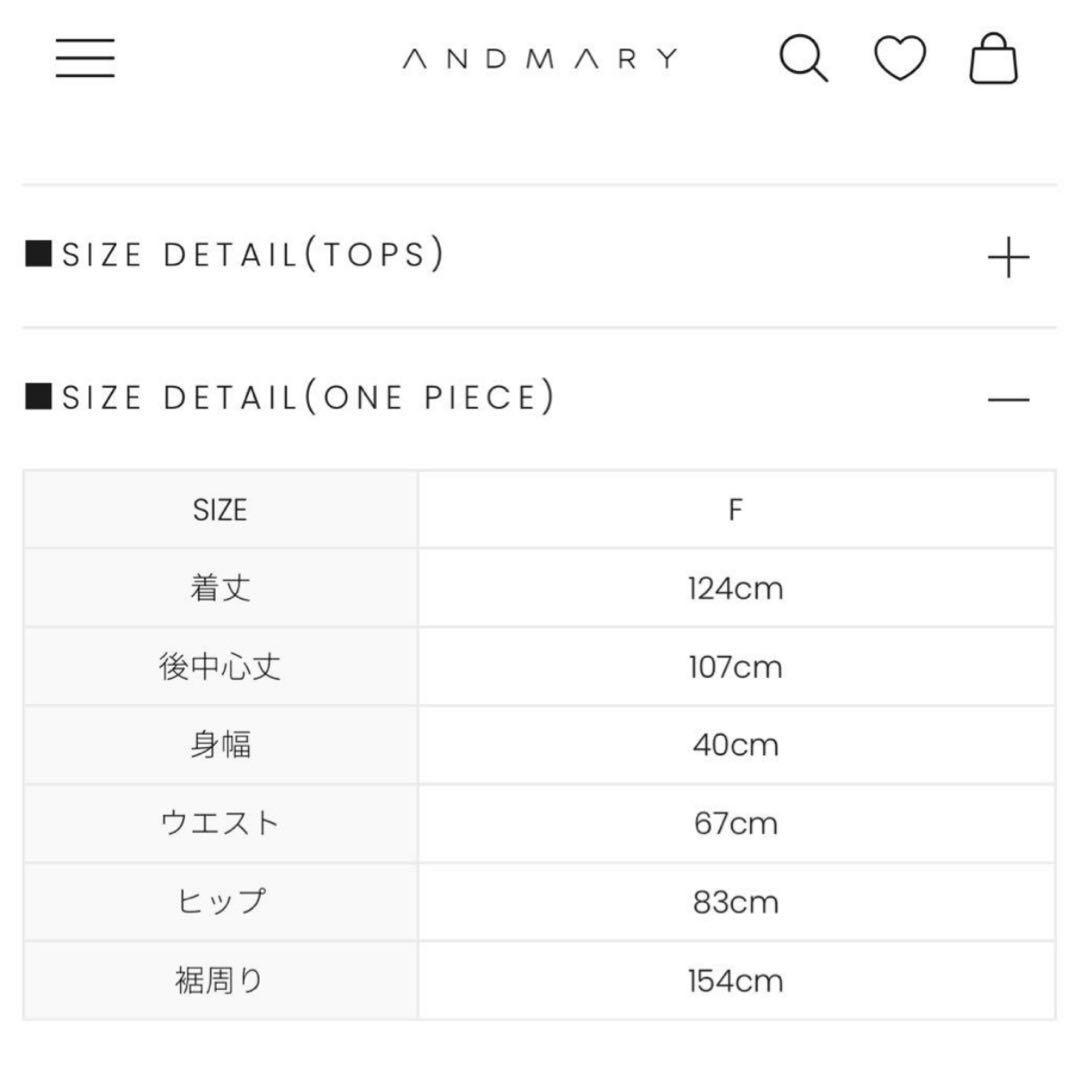1080x1067 pixels.
Task: Click the 124cm measurement value
Action: coord(735,588)
